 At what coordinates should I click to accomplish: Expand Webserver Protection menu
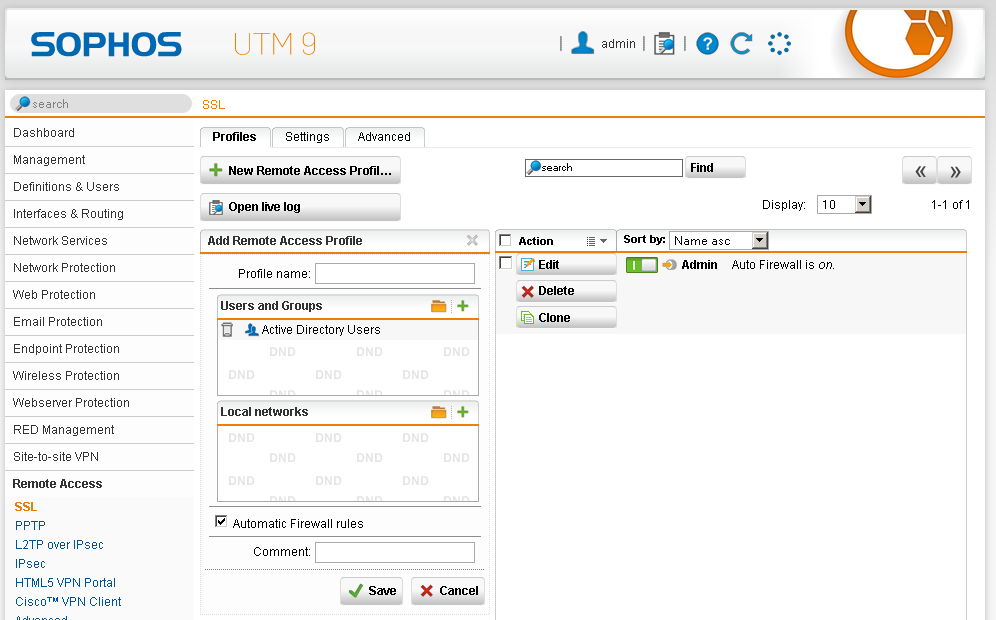(99, 403)
